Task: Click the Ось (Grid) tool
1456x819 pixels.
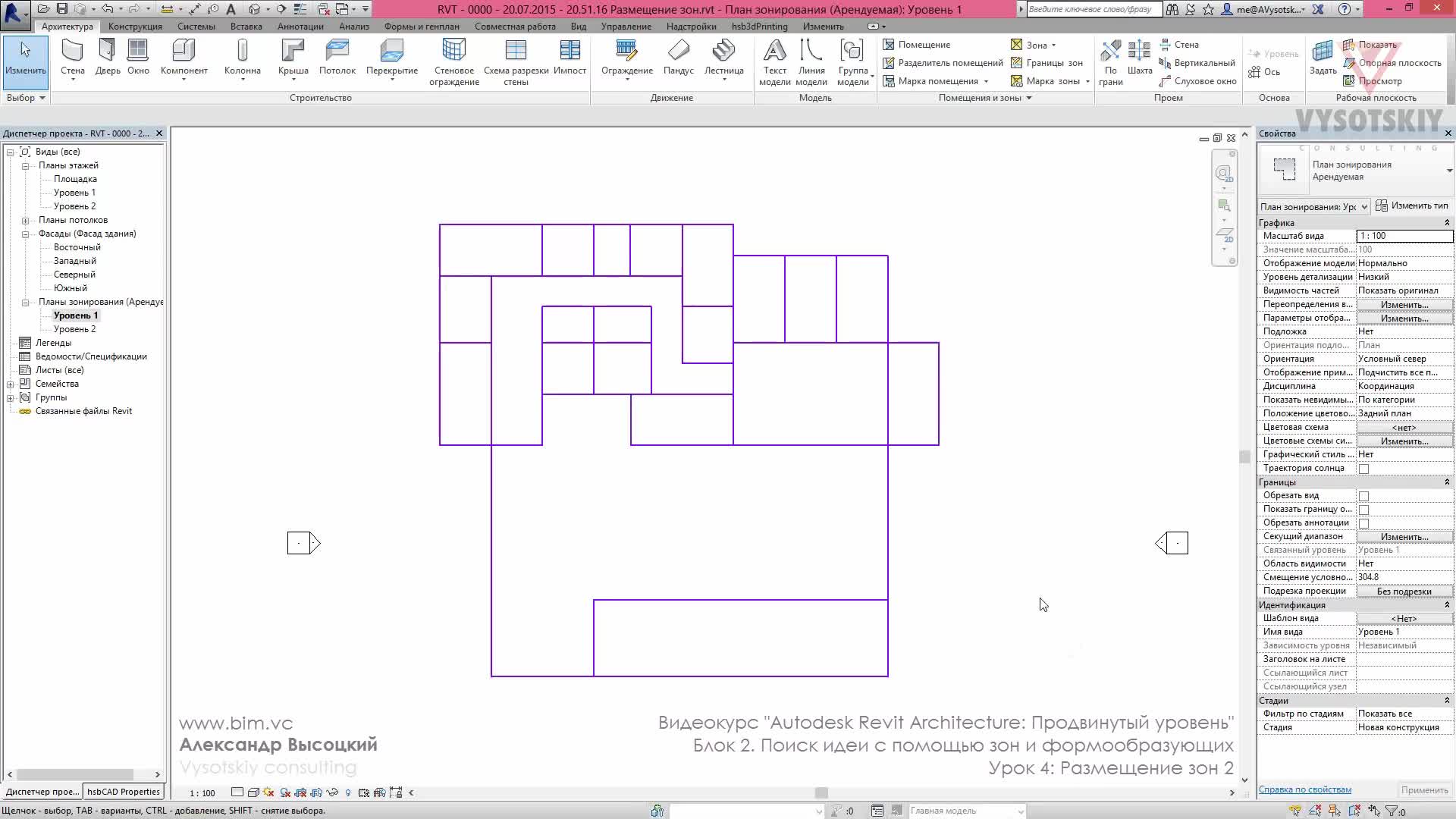Action: pos(1264,72)
